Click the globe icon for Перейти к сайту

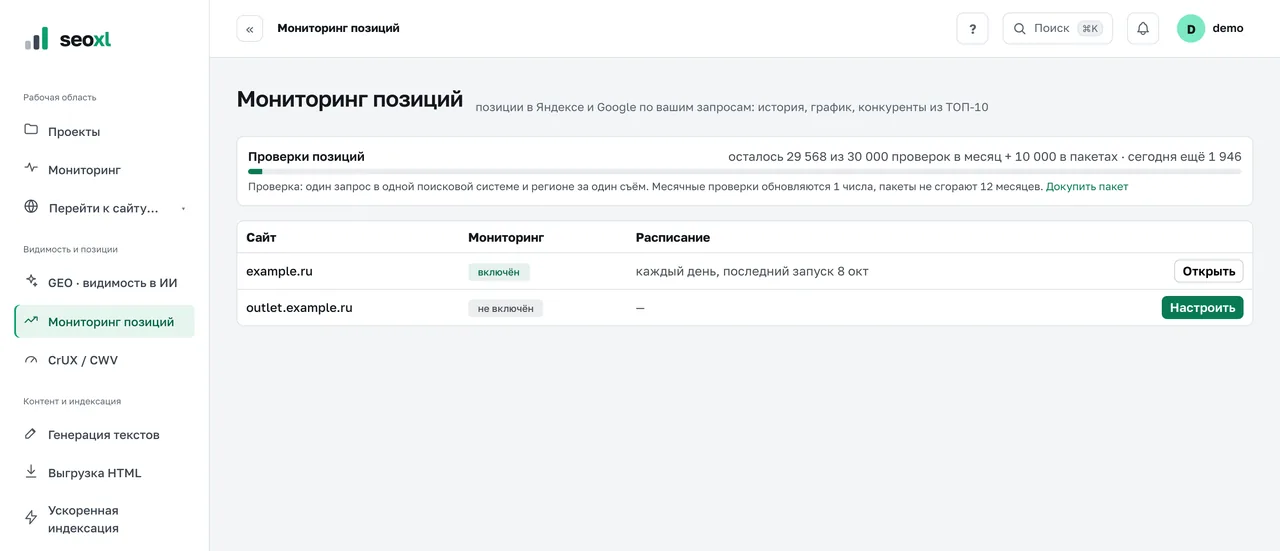coord(31,207)
